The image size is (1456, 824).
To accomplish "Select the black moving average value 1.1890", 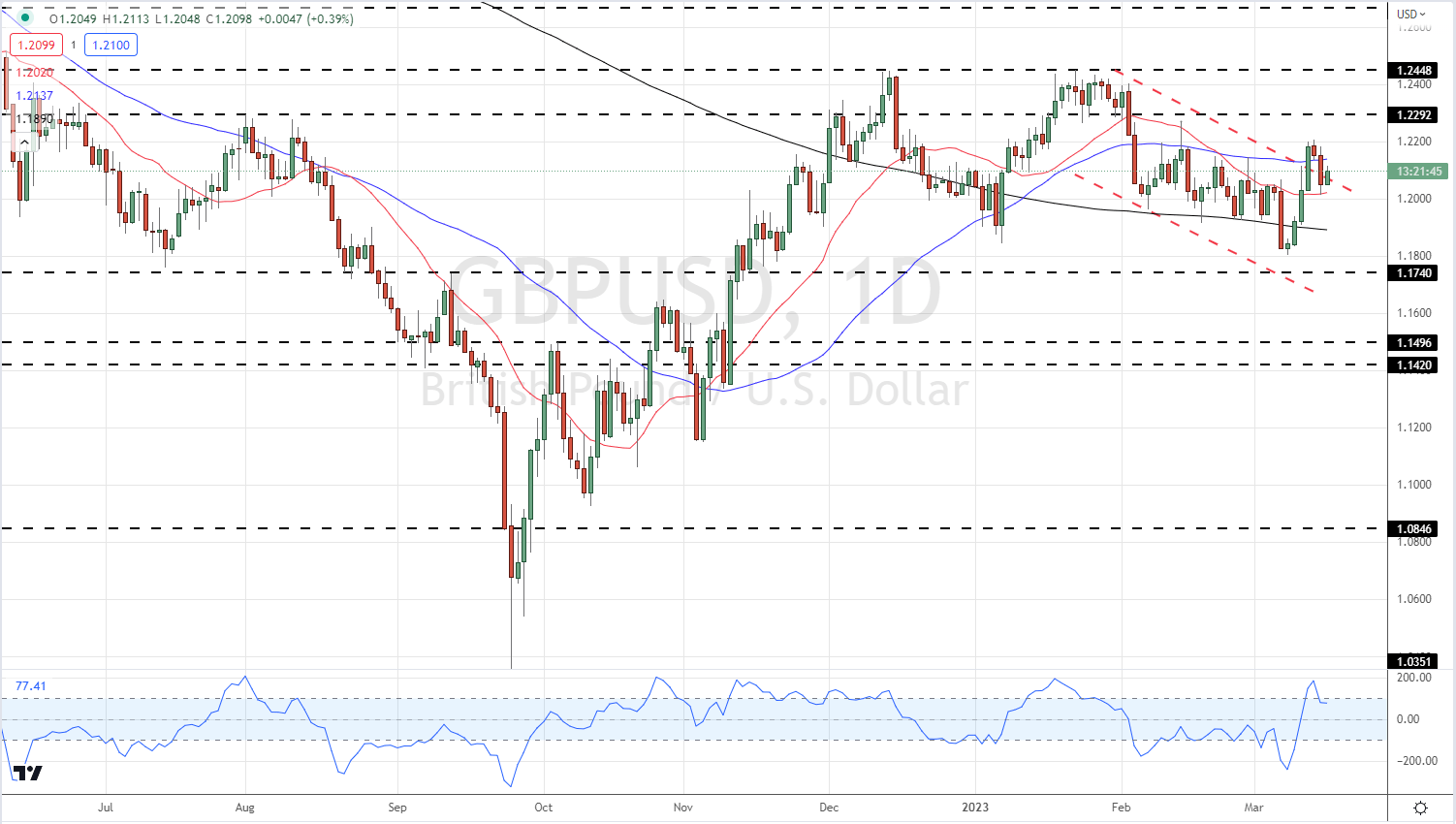I will coord(35,119).
